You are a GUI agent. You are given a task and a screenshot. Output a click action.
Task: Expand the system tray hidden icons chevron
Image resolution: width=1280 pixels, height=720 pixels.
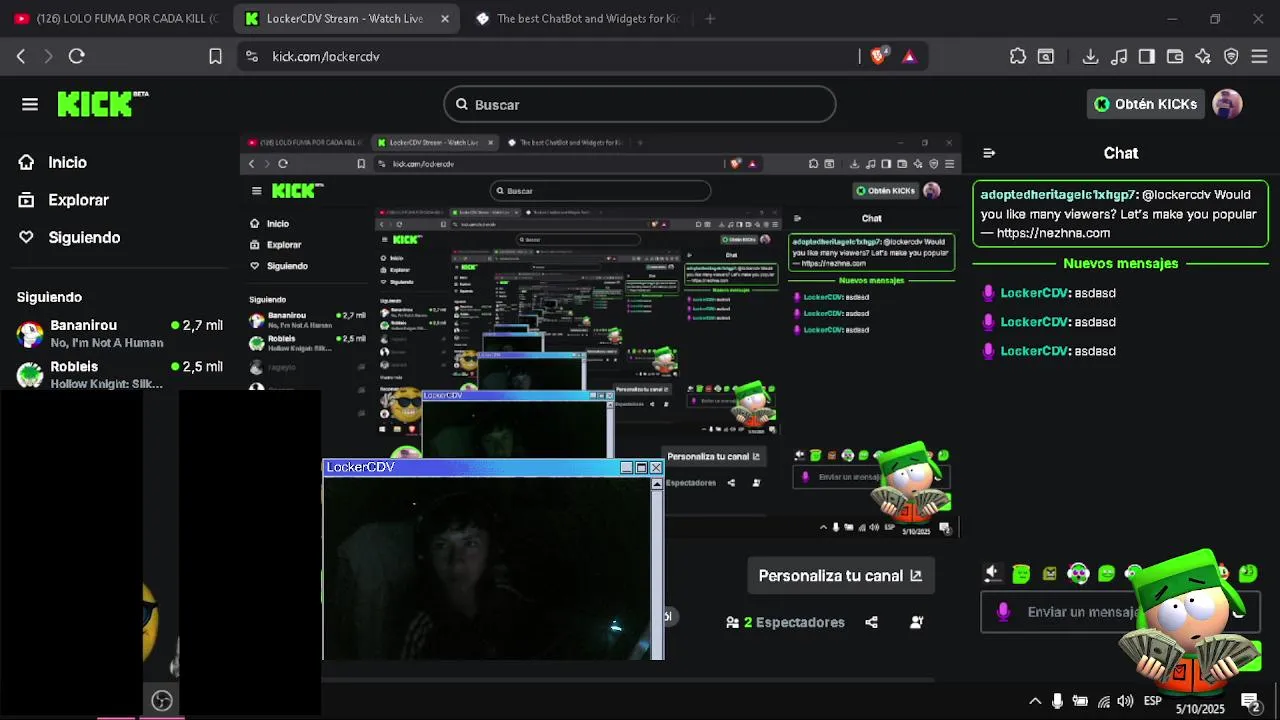pyautogui.click(x=1035, y=701)
